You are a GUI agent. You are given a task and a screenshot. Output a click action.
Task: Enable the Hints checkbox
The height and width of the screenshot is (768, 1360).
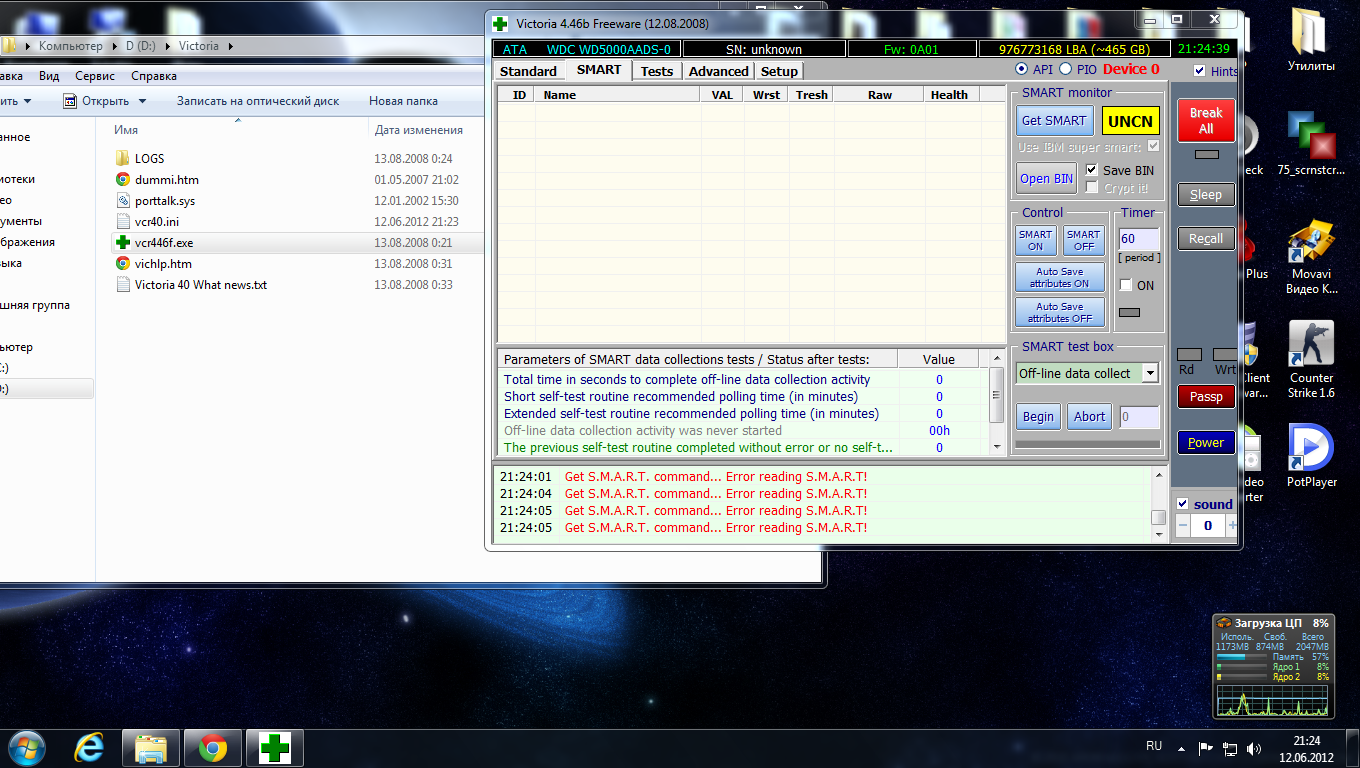(1200, 71)
